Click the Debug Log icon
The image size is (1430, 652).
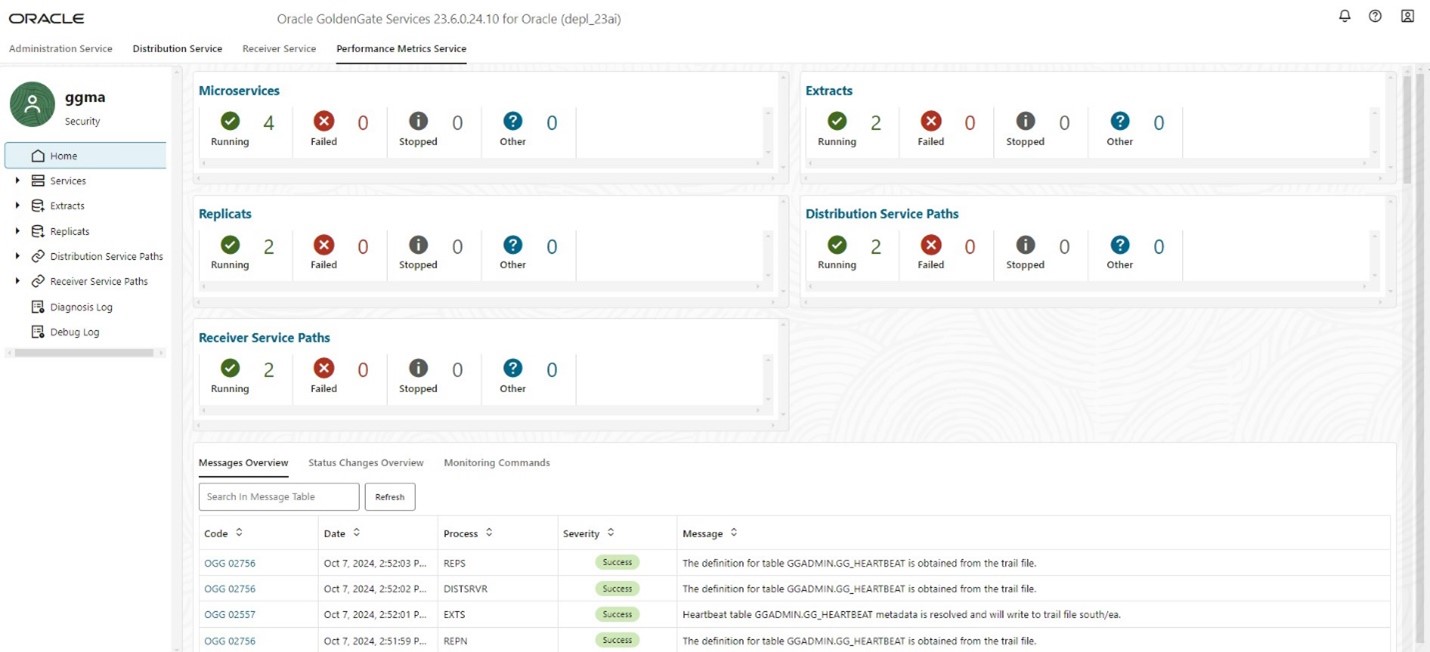point(38,332)
